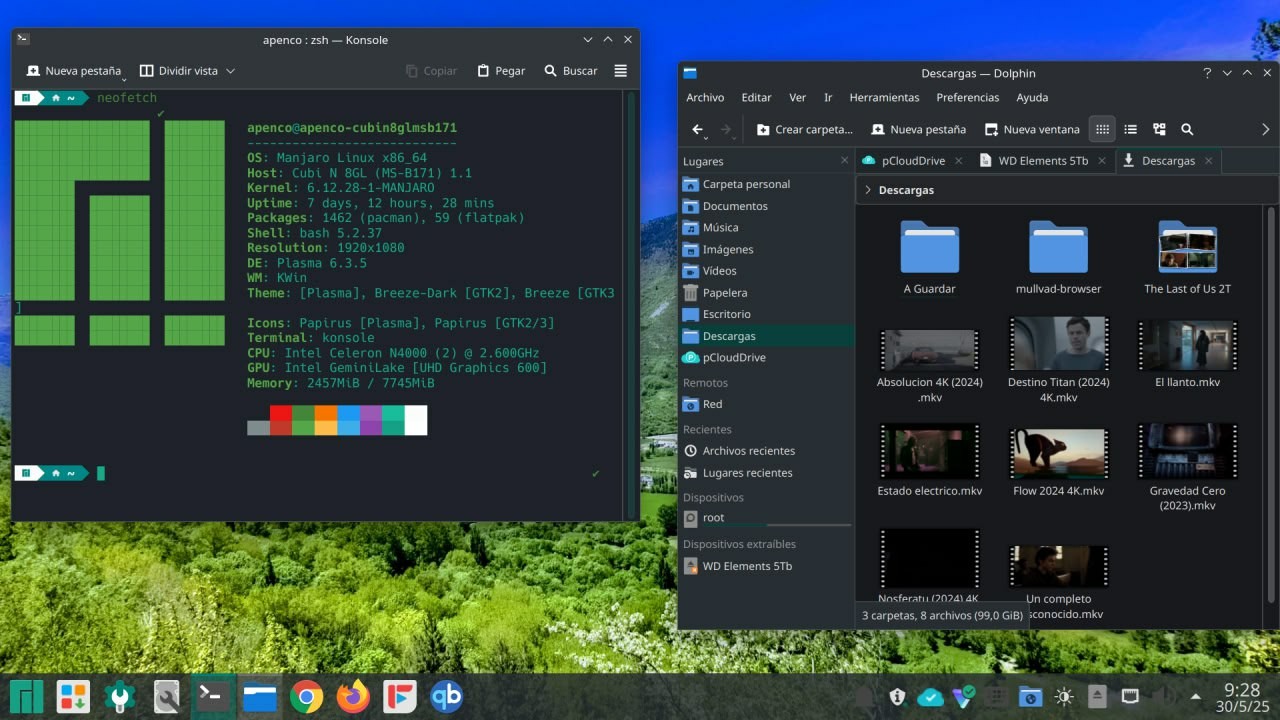
Task: Click Nueva pestaña in Dolphin toolbar
Action: 919,129
